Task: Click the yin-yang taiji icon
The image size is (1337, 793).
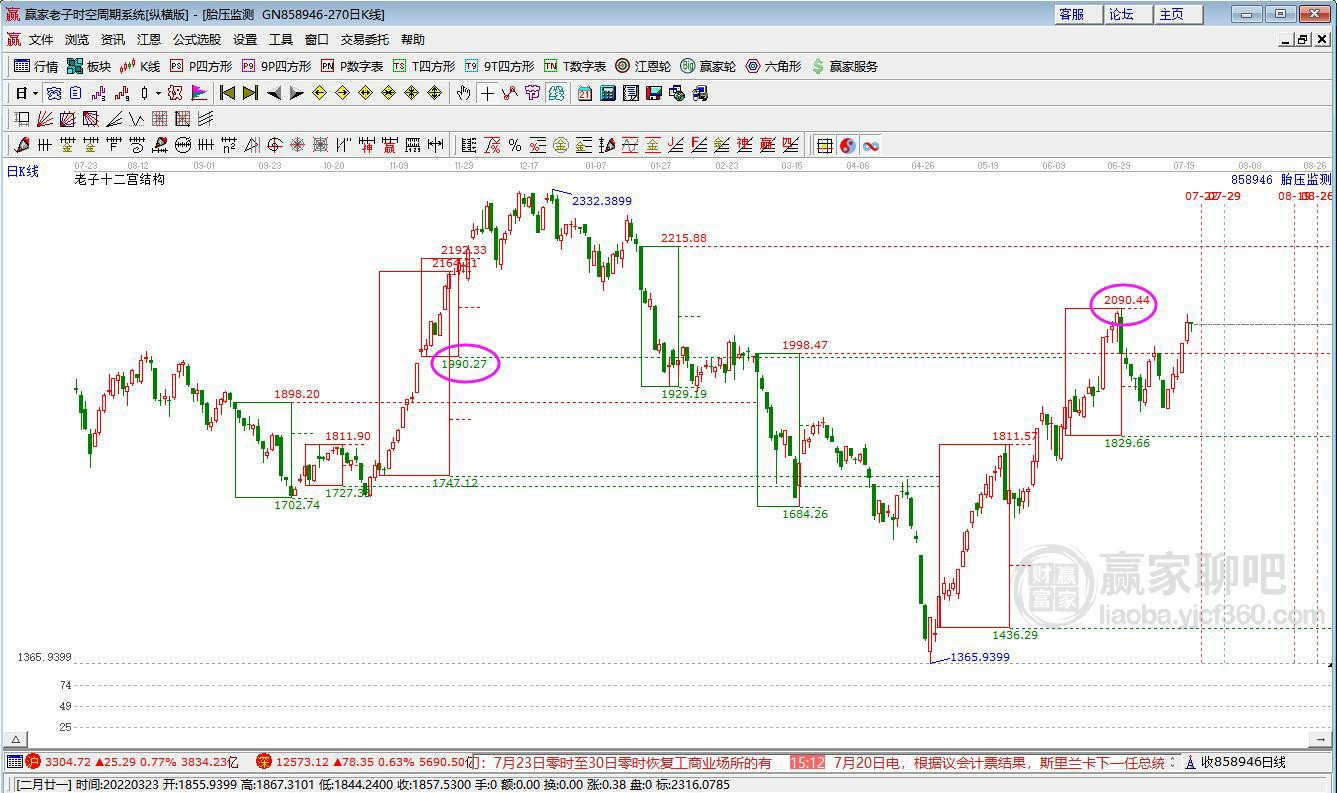Action: [848, 145]
